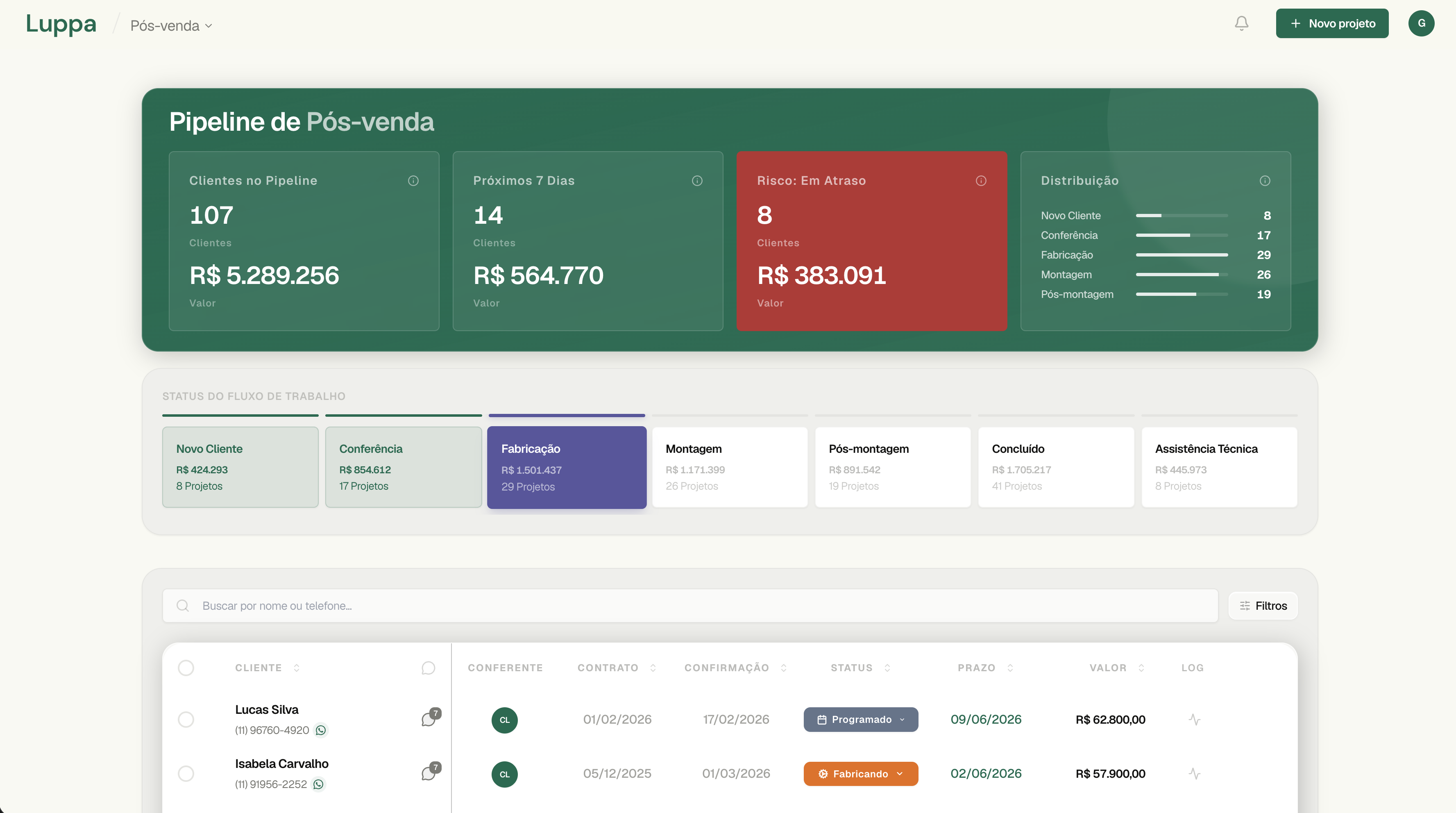Click the G user avatar
Screen dimensions: 1456x813
point(1421,23)
